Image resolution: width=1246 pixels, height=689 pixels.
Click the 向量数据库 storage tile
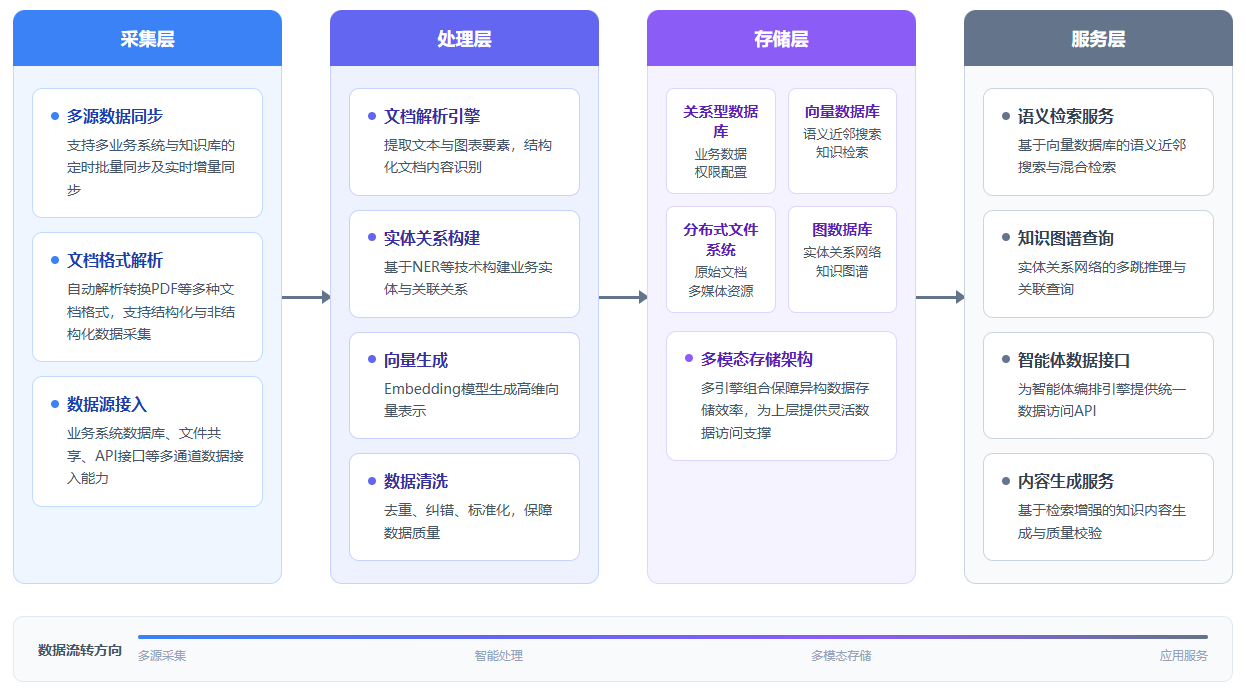[x=842, y=141]
